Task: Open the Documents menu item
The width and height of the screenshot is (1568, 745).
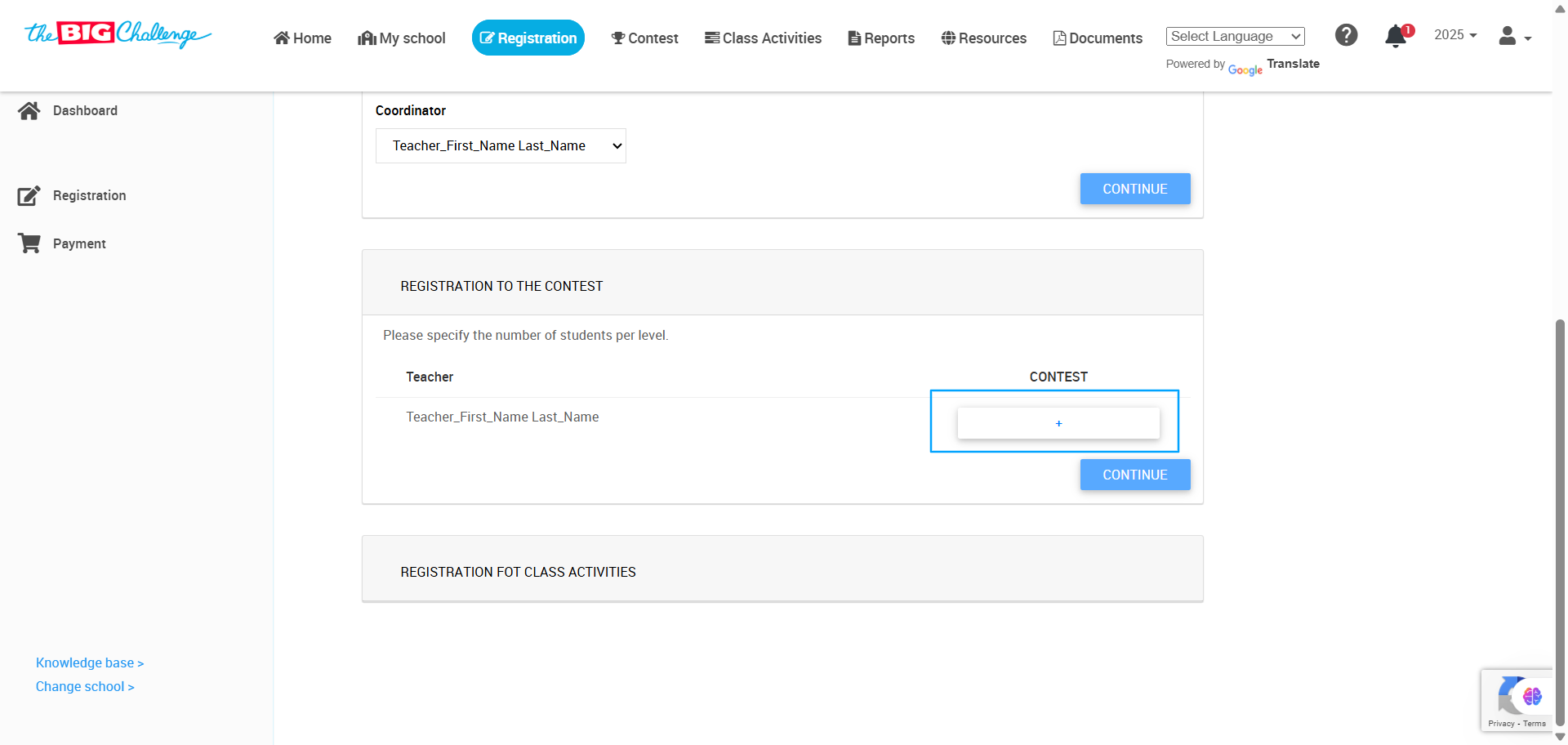Action: [1098, 38]
